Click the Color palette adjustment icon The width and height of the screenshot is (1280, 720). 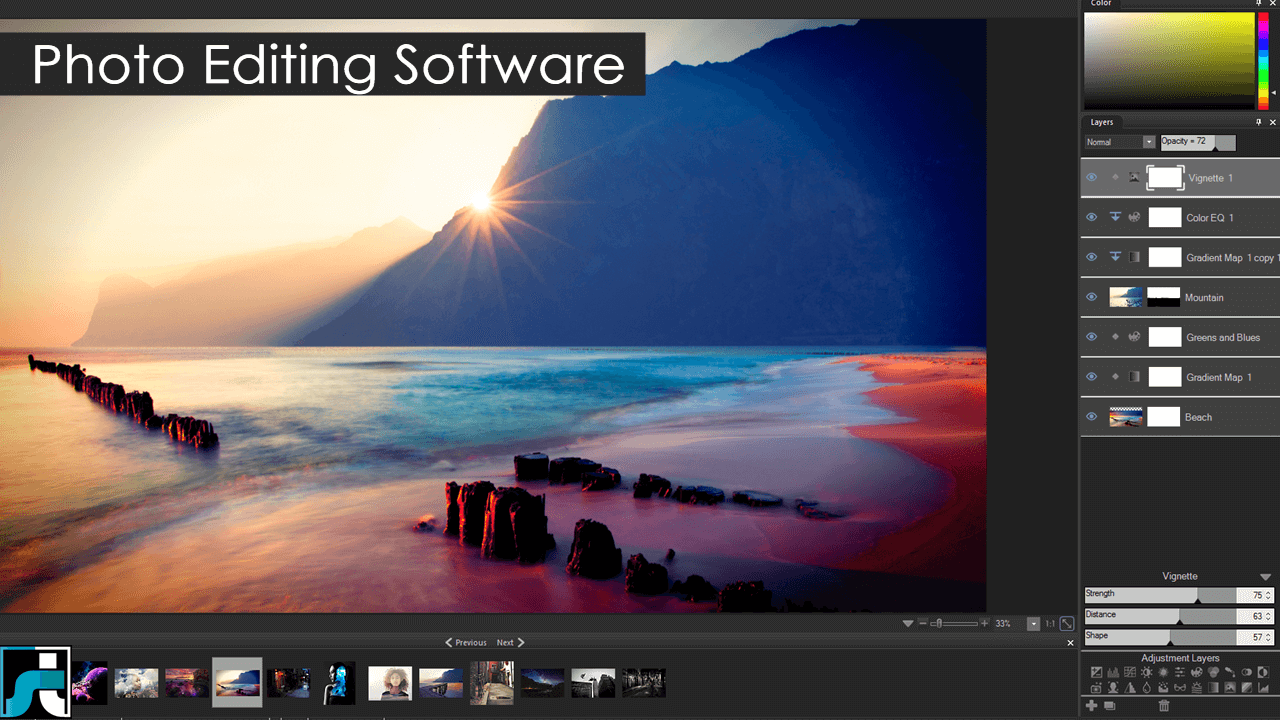pyautogui.click(x=1197, y=672)
